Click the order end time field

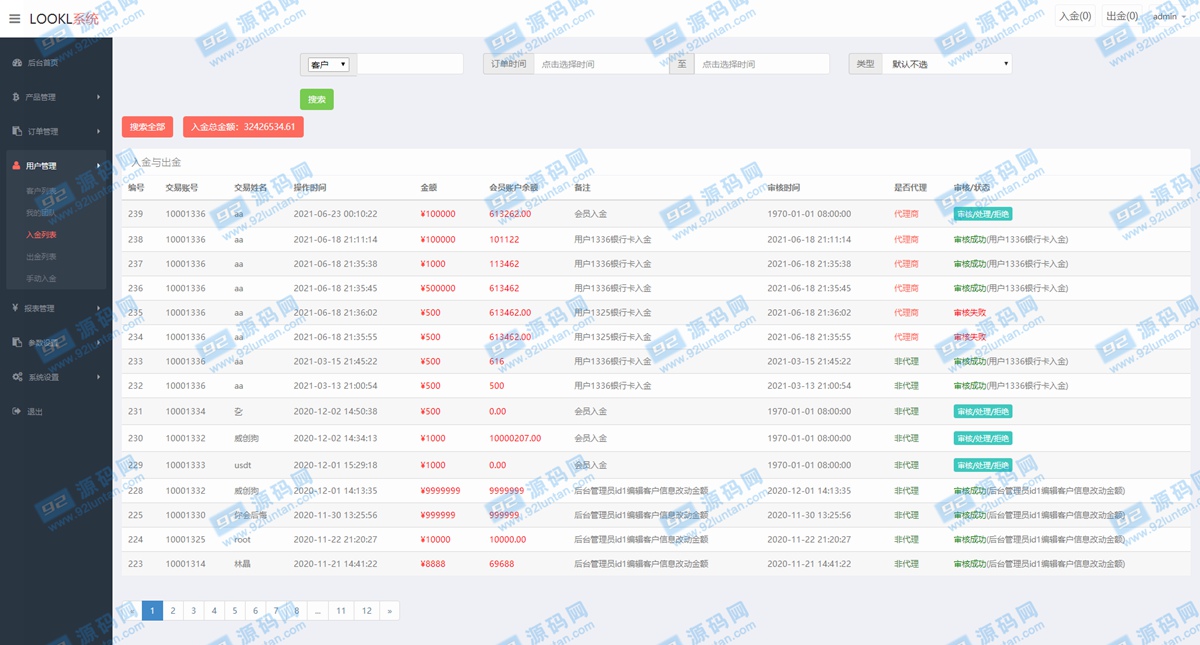tap(762, 64)
